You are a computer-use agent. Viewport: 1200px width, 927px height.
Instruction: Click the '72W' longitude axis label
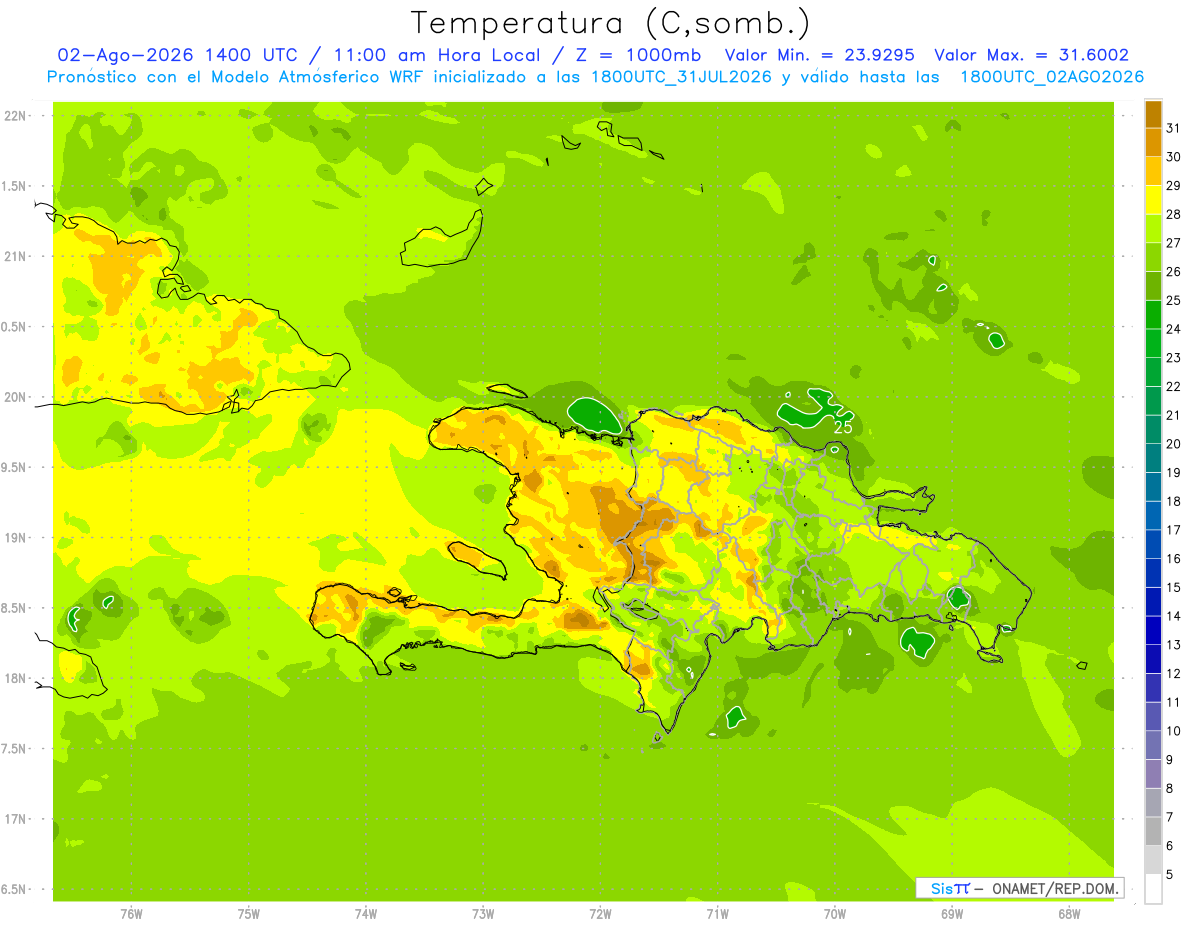(600, 915)
